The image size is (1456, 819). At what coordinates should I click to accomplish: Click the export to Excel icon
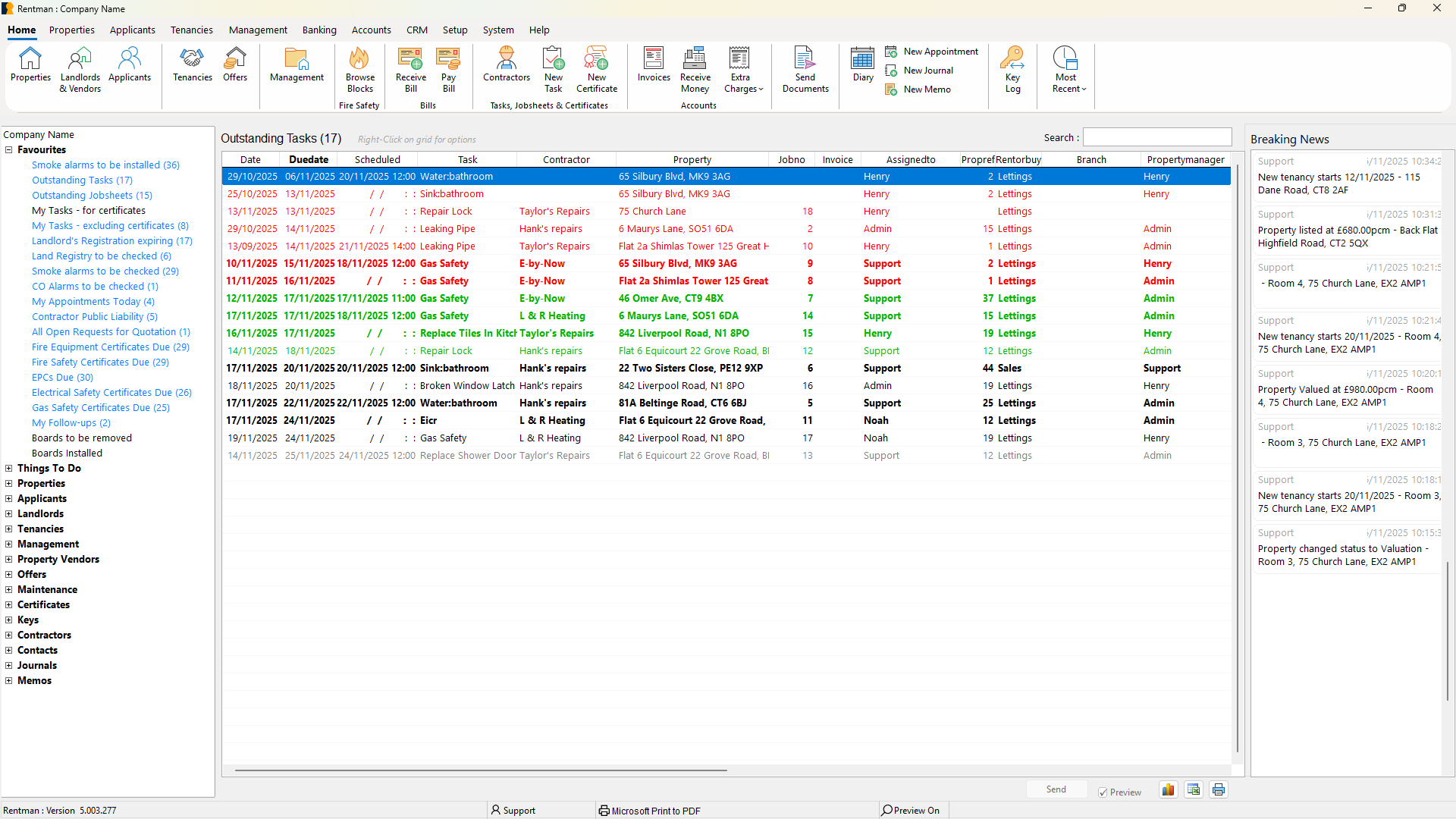click(1194, 790)
